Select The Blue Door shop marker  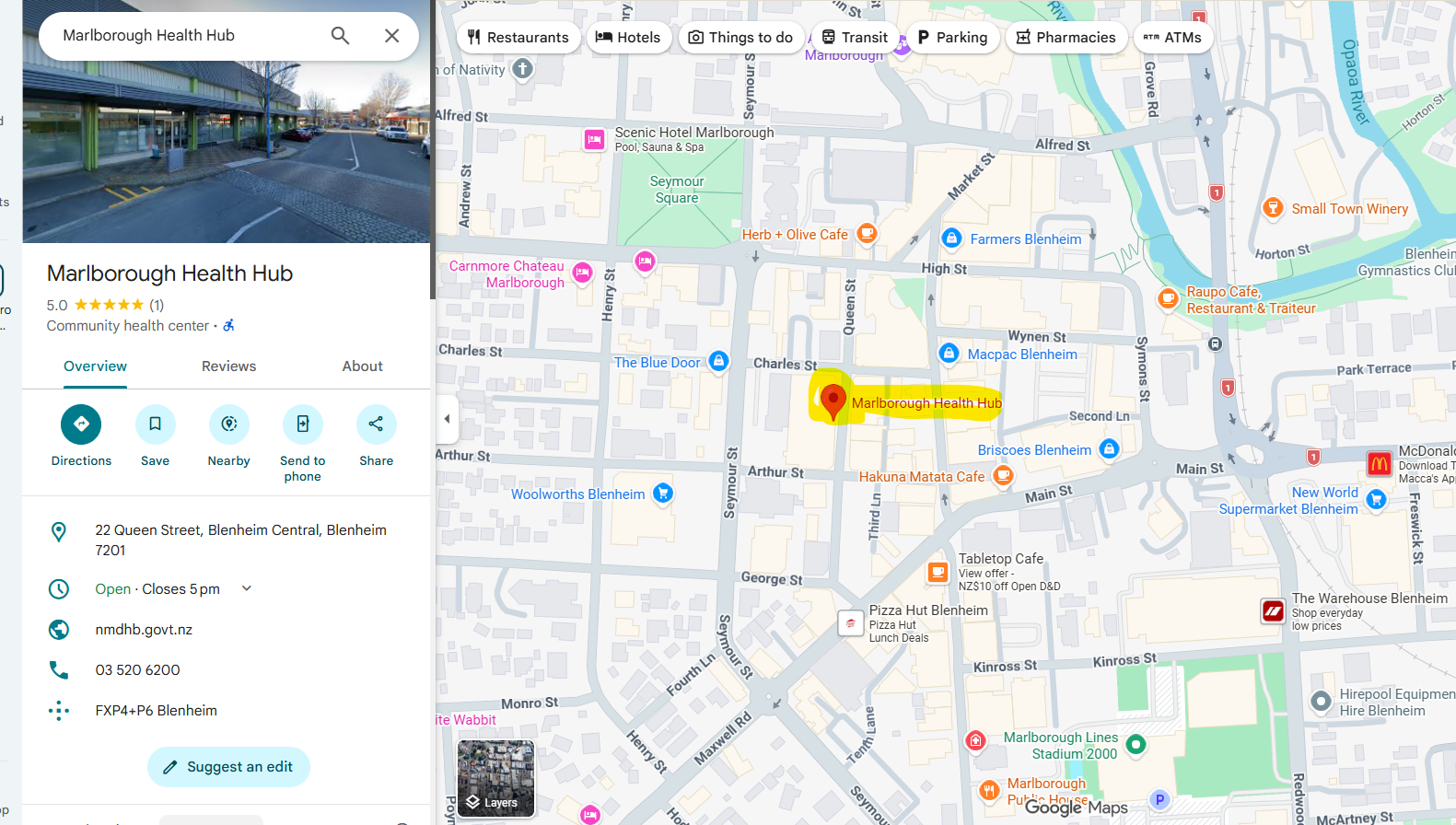pyautogui.click(x=719, y=361)
